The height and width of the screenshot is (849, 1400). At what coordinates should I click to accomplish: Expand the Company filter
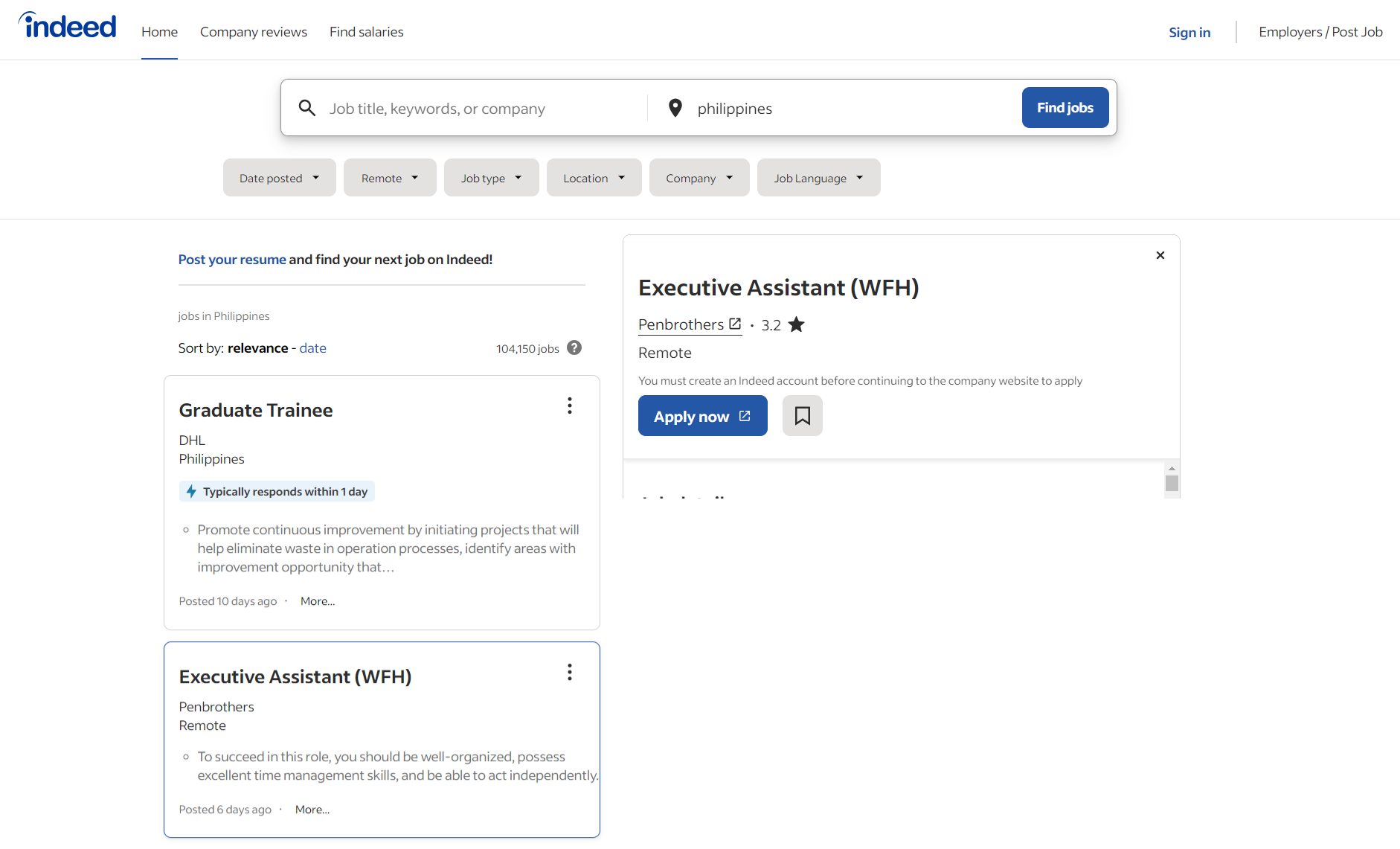coord(699,178)
